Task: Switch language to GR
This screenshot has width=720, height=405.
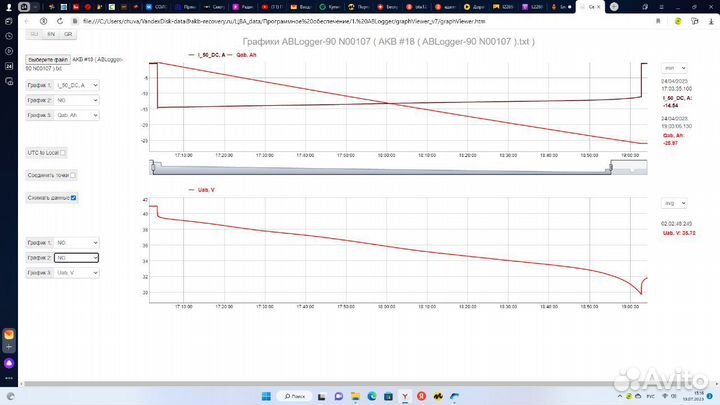Action: coord(68,33)
